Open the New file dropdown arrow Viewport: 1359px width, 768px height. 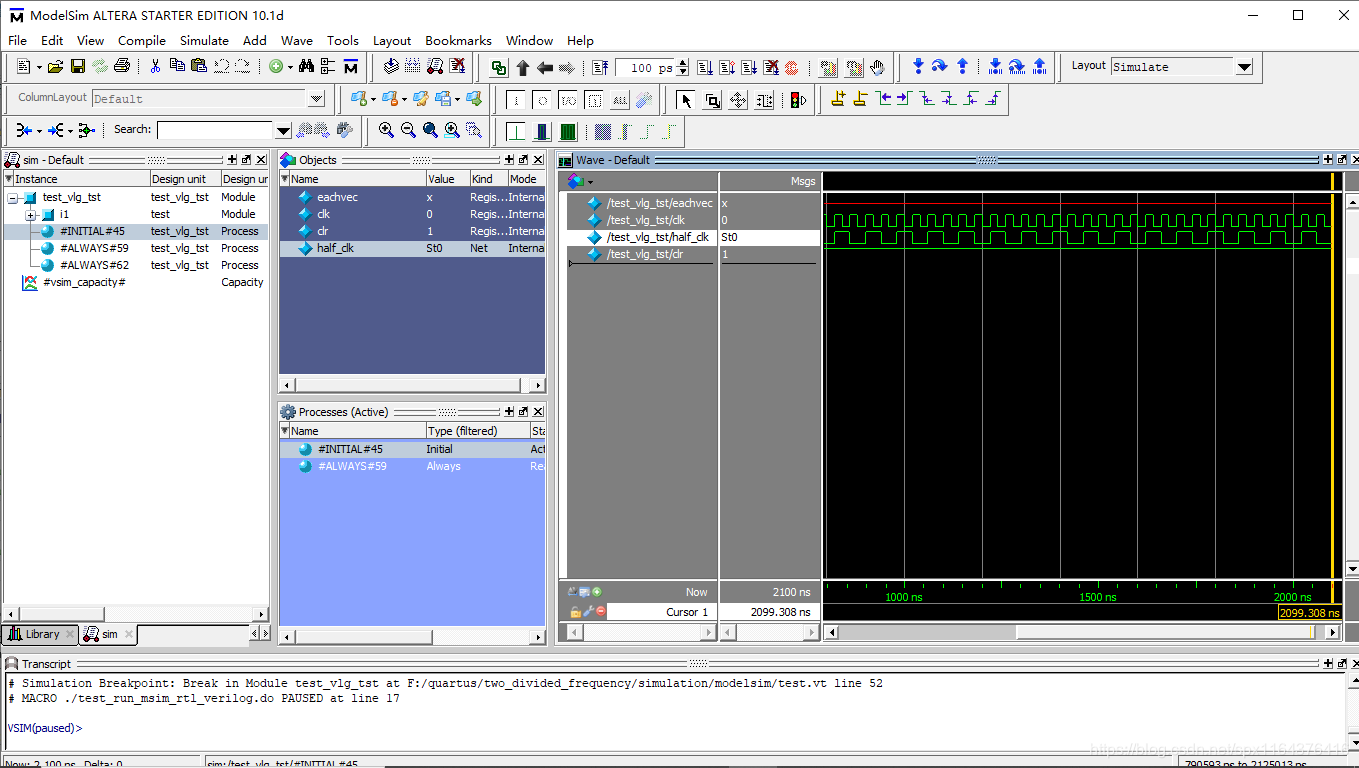39,67
